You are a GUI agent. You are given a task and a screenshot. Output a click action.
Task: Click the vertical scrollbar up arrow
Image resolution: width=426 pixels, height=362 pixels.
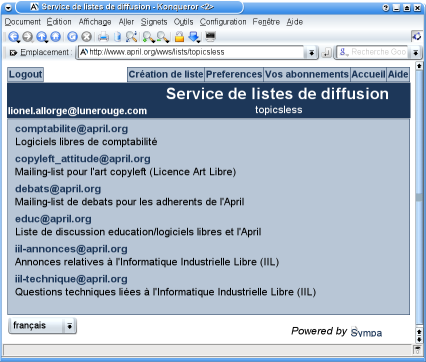(x=419, y=66)
